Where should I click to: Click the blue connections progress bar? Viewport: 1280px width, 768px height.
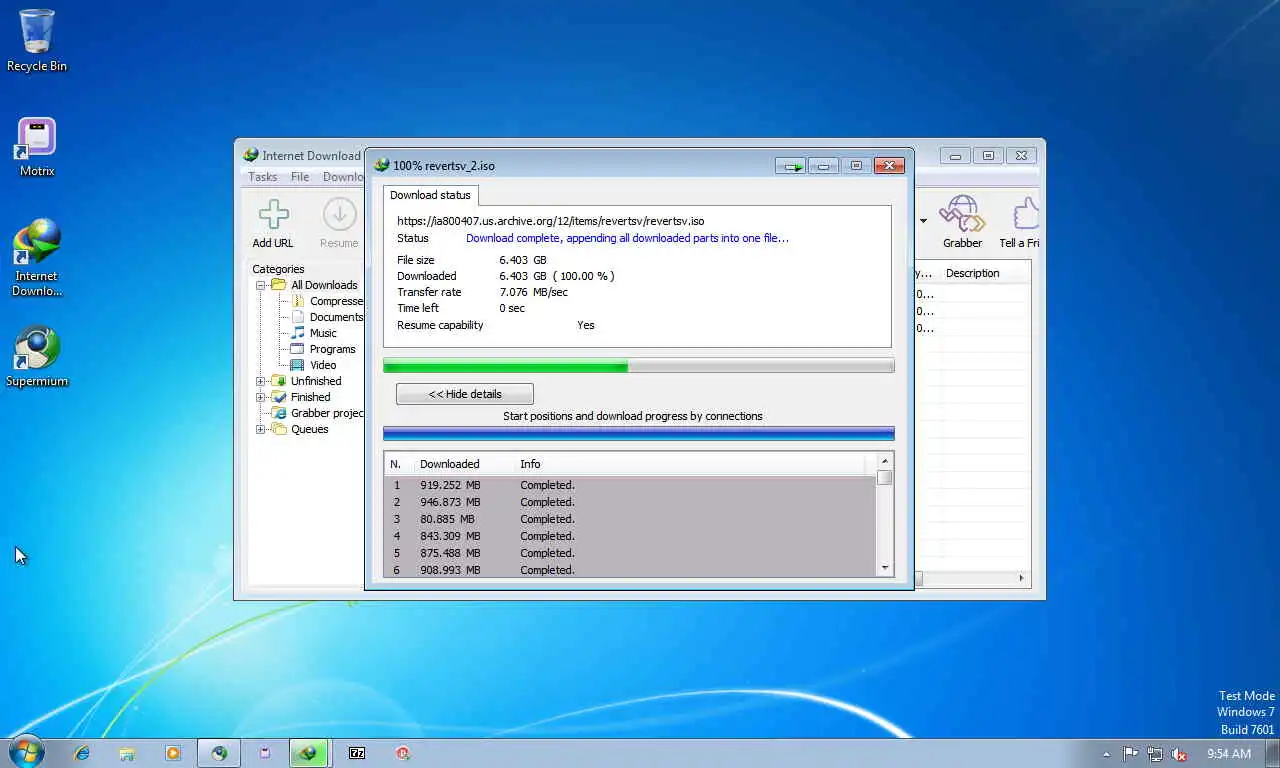tap(638, 433)
